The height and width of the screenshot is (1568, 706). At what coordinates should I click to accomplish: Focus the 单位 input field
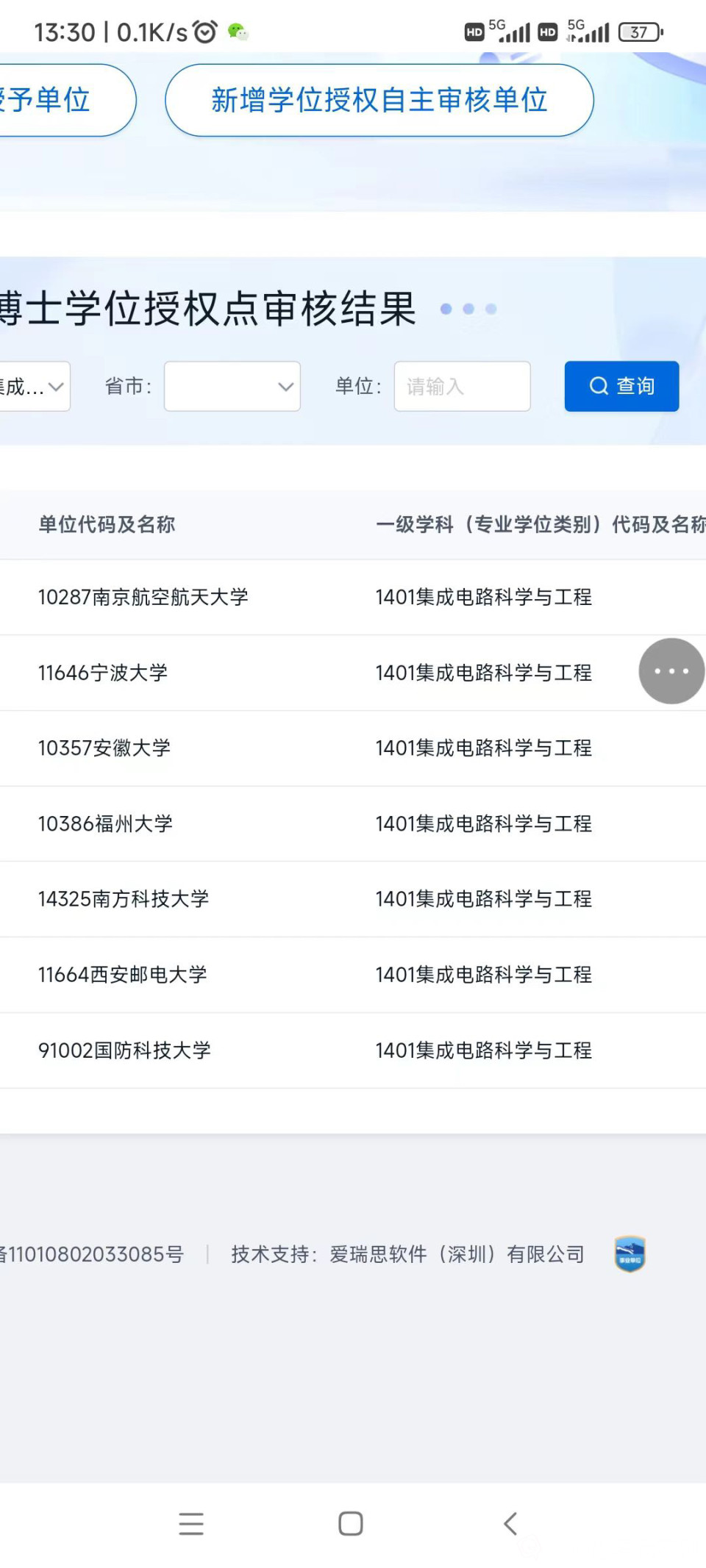pos(462,386)
